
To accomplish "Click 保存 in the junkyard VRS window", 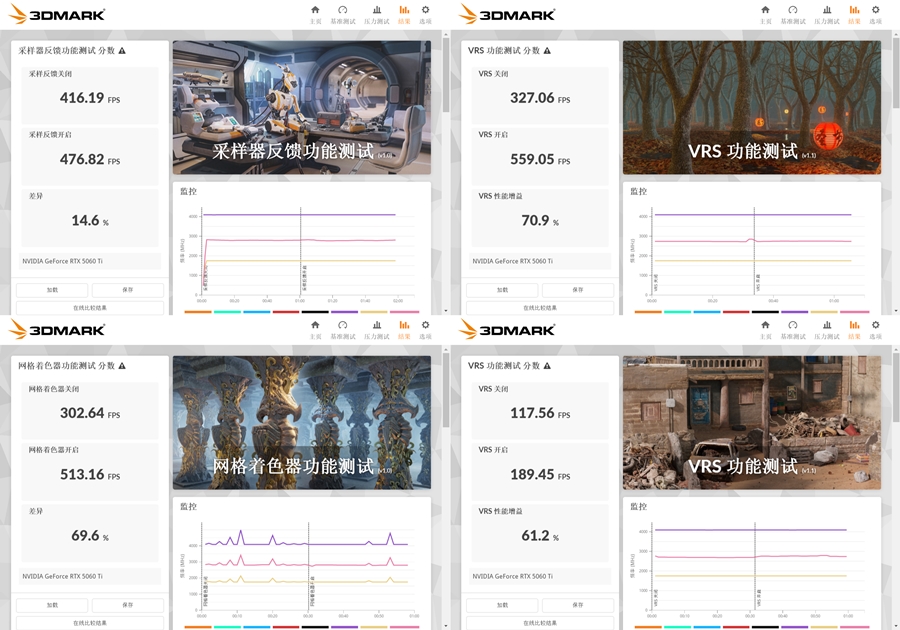I will 577,605.
